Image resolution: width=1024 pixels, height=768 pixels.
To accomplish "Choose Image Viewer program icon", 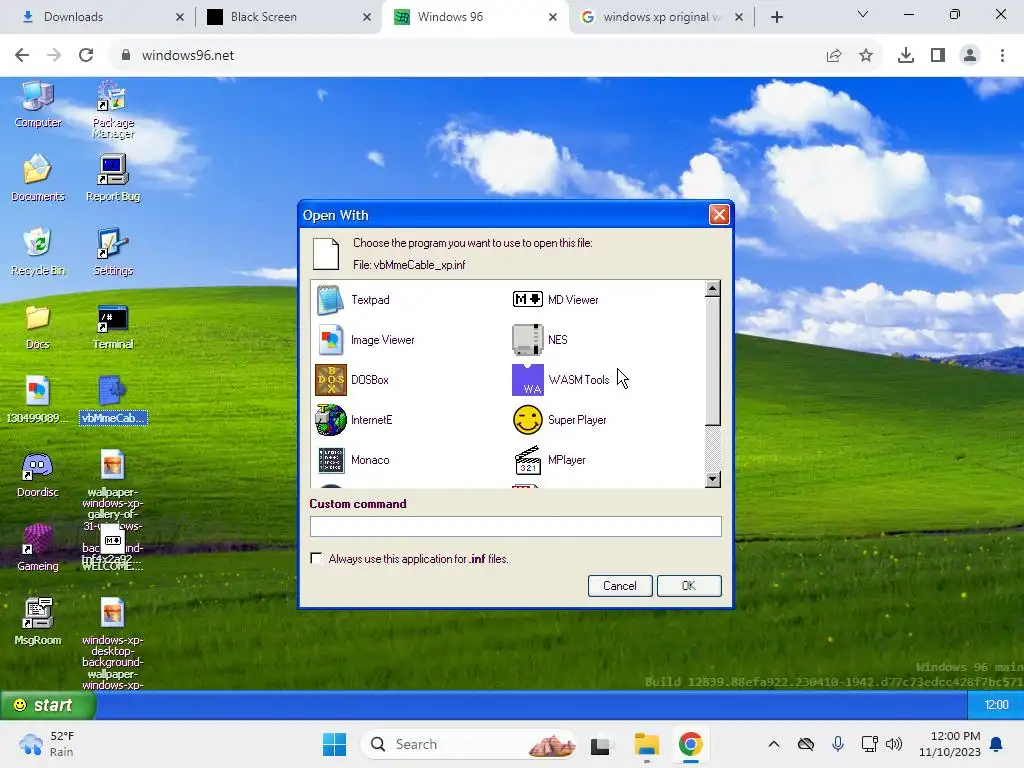I will click(x=331, y=340).
